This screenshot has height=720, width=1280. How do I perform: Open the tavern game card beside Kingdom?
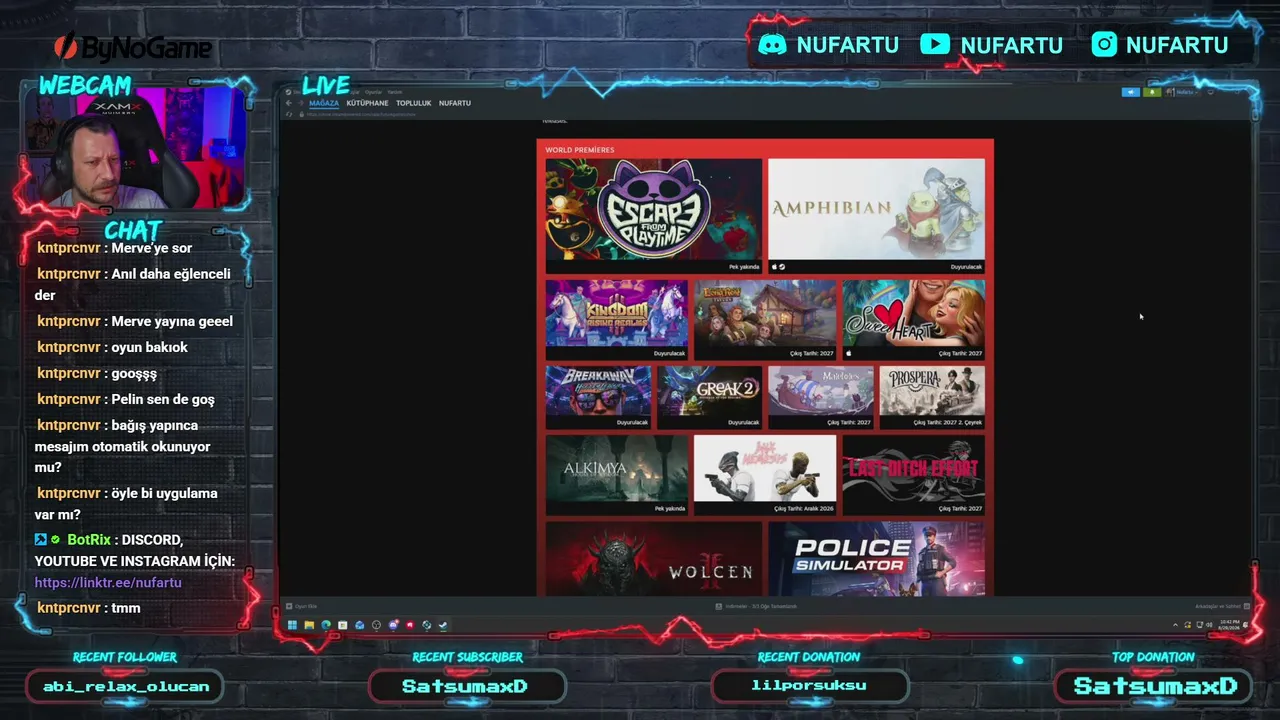click(x=765, y=319)
